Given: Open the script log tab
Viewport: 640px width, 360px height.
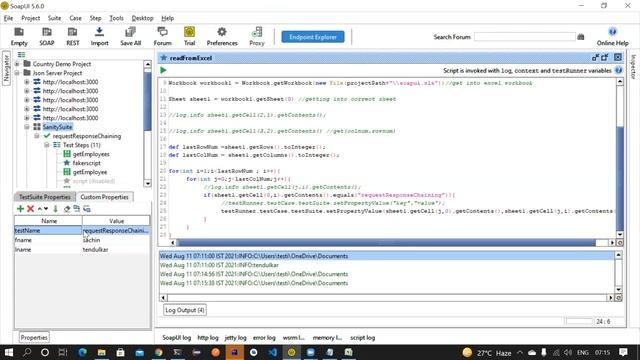Looking at the screenshot, I should pyautogui.click(x=362, y=338).
